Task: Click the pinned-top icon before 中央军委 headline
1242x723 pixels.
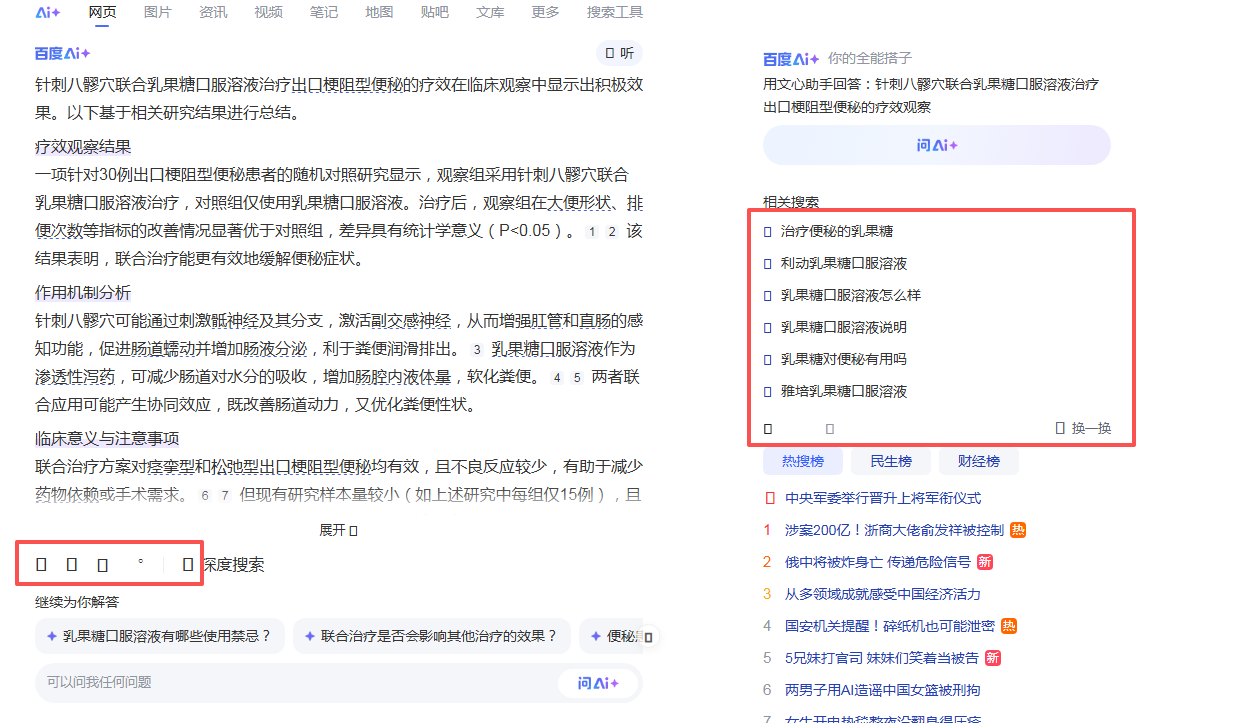Action: [x=769, y=498]
